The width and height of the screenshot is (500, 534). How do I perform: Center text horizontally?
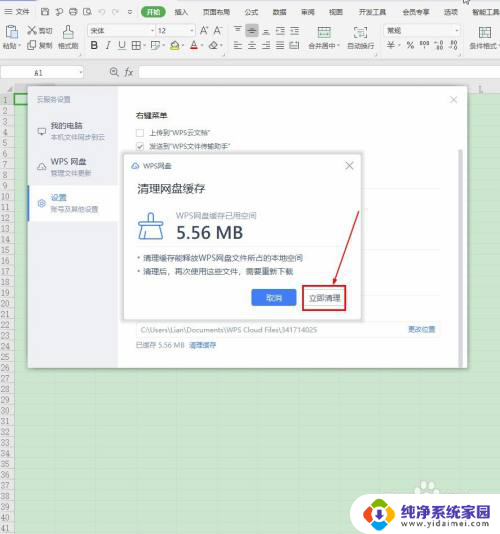click(252, 45)
